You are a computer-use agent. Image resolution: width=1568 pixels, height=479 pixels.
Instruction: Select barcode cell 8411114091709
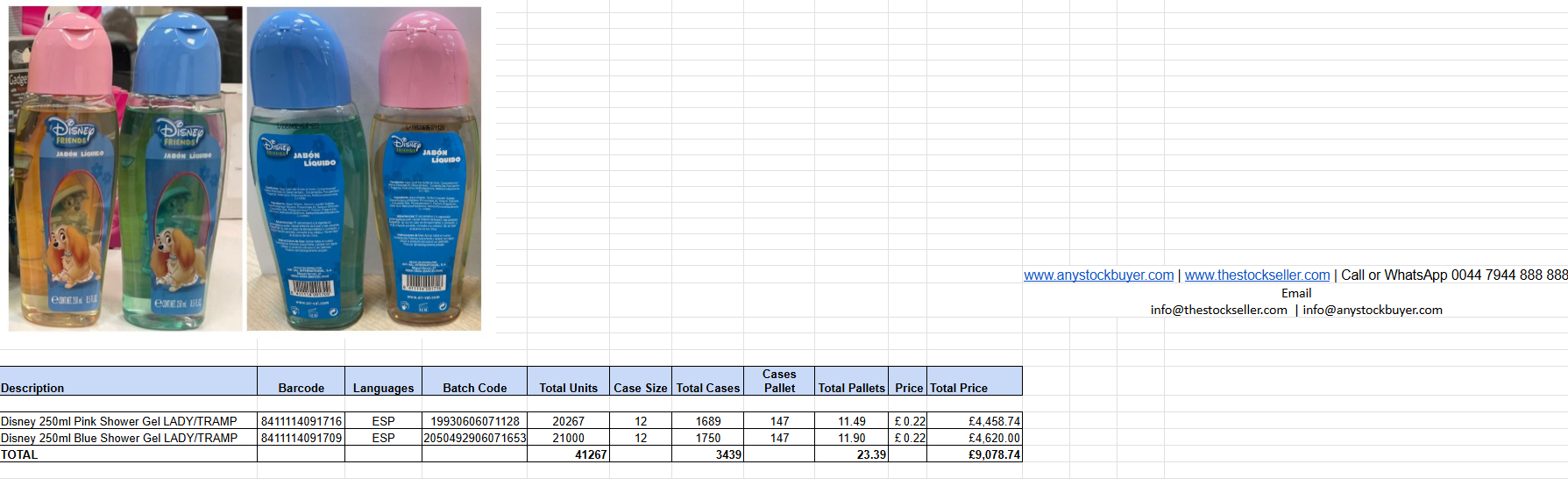pos(301,438)
